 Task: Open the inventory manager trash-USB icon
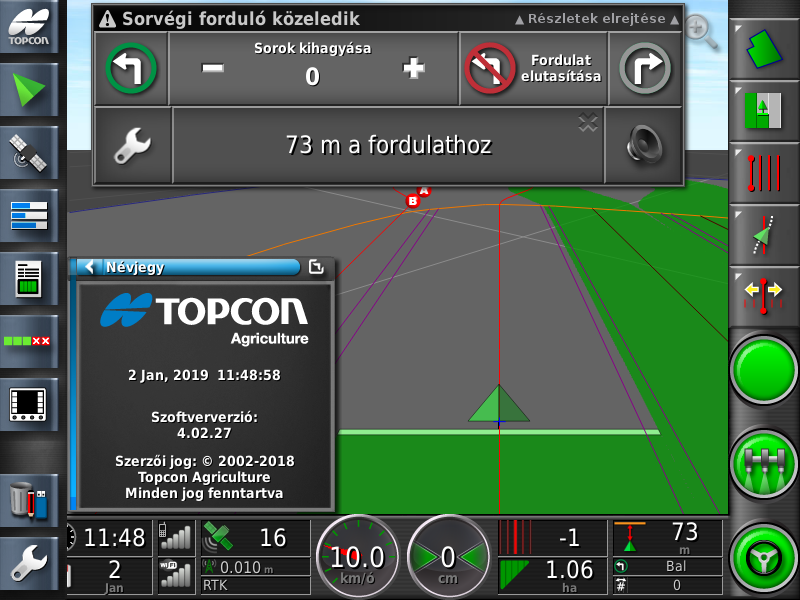coord(29,499)
